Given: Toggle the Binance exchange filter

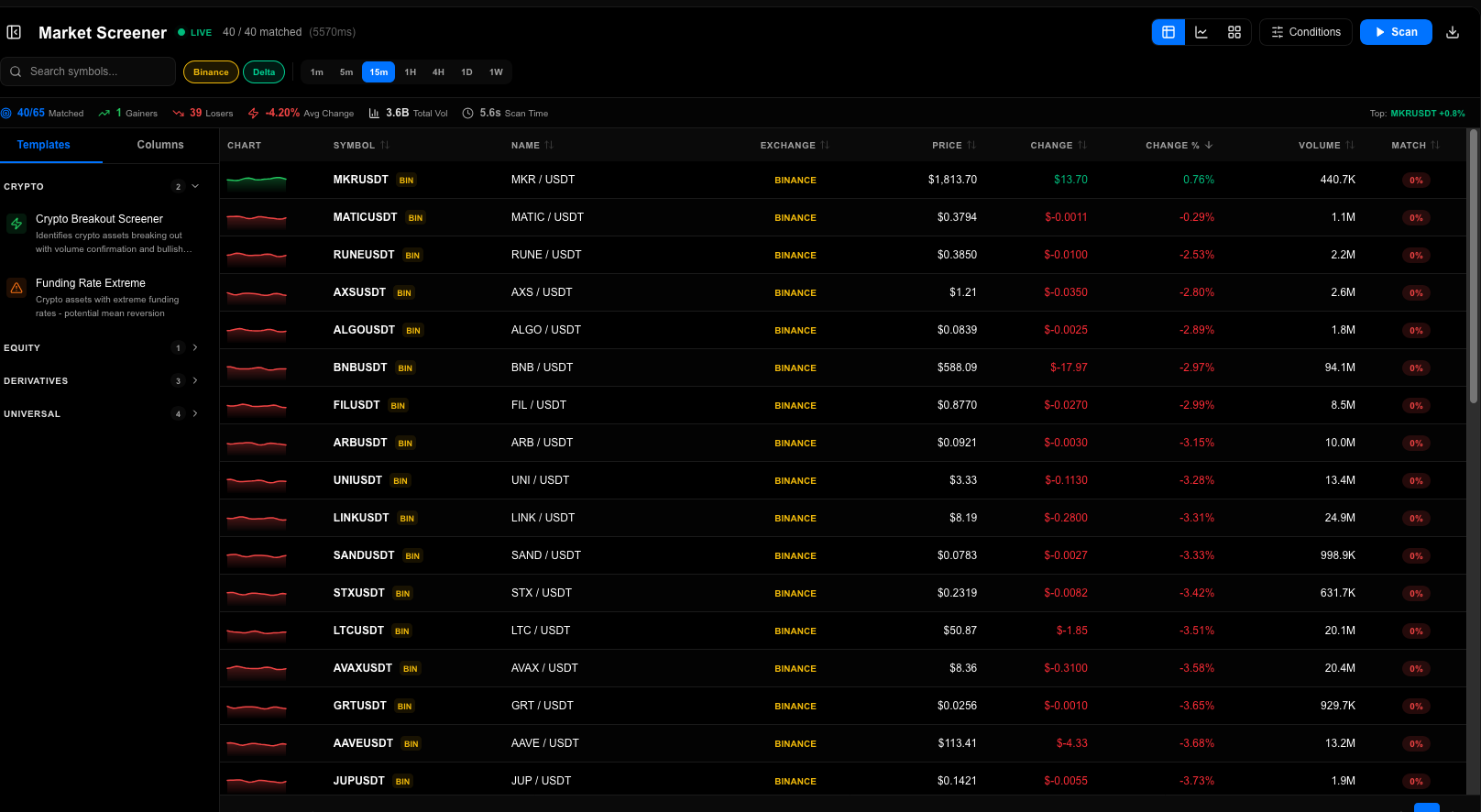Looking at the screenshot, I should (211, 72).
